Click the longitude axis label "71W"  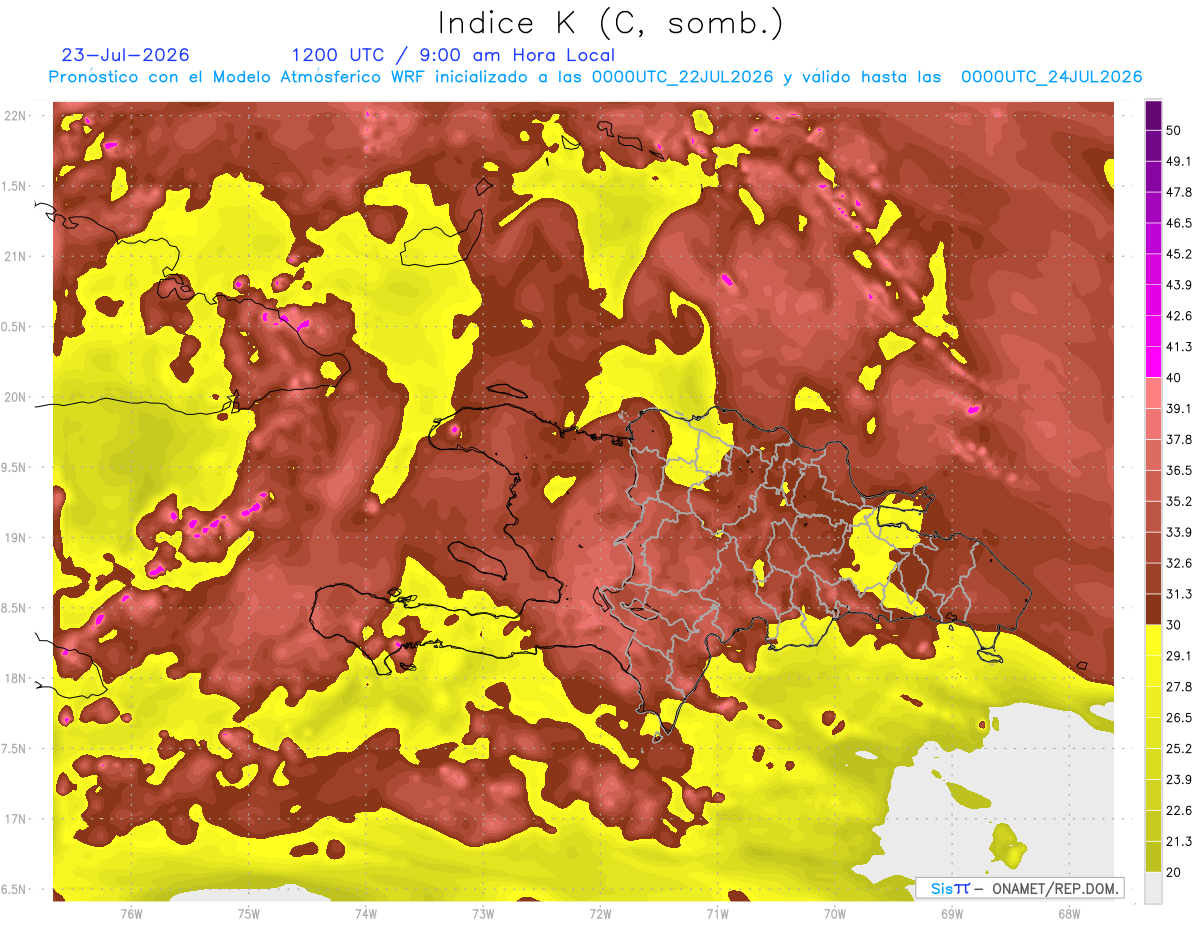pos(717,913)
